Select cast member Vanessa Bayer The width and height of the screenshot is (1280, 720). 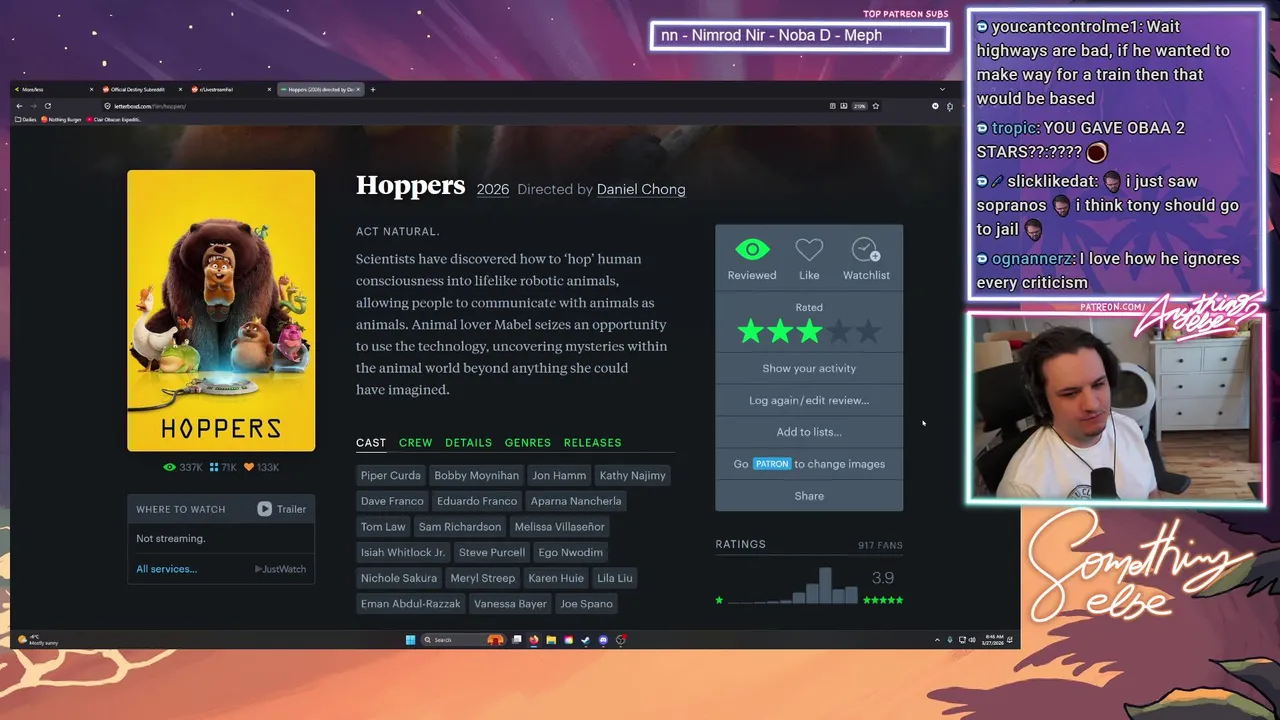tap(510, 604)
